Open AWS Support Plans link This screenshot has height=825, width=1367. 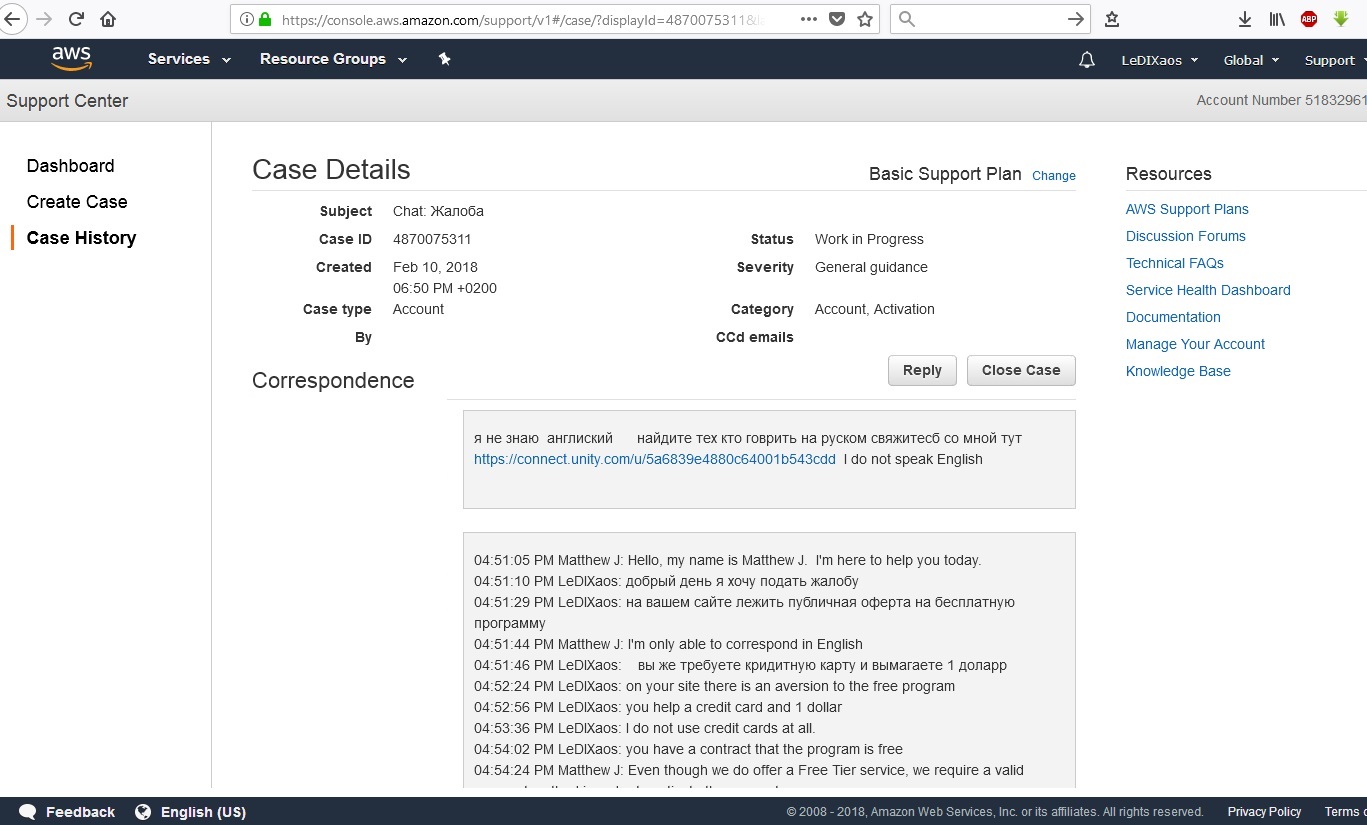[x=1187, y=209]
